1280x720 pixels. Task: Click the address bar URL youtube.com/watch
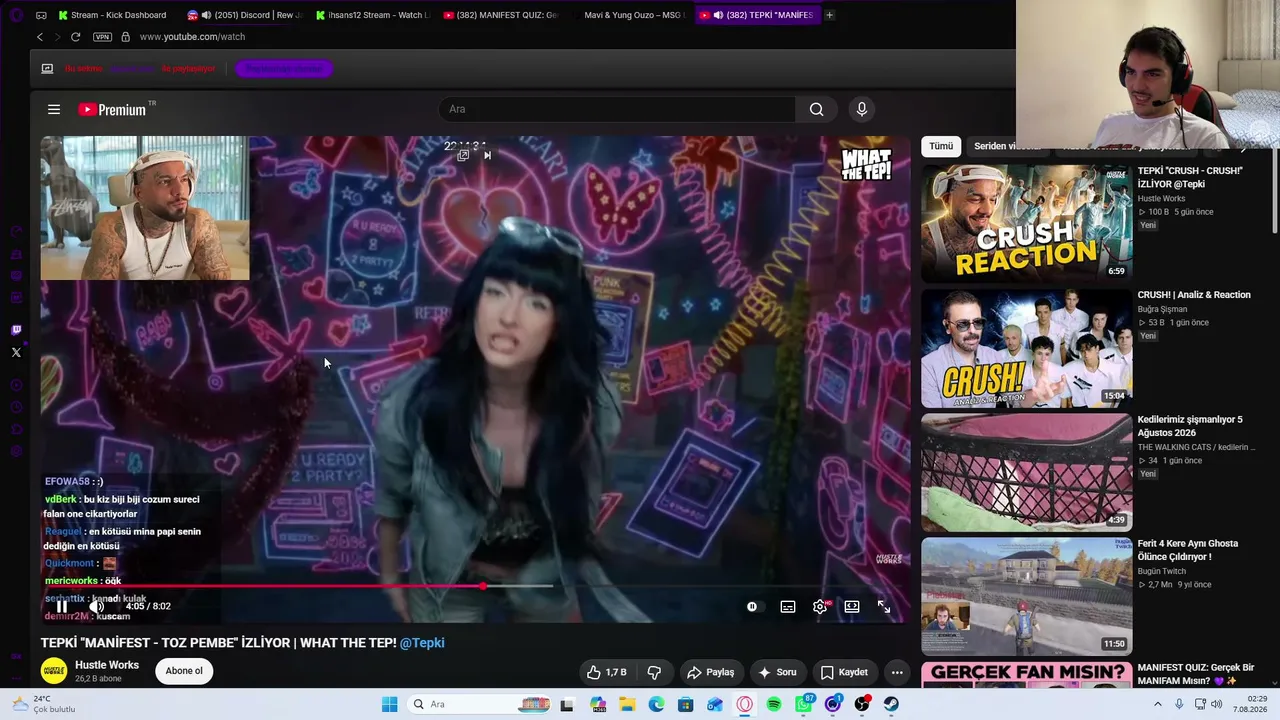[x=192, y=37]
